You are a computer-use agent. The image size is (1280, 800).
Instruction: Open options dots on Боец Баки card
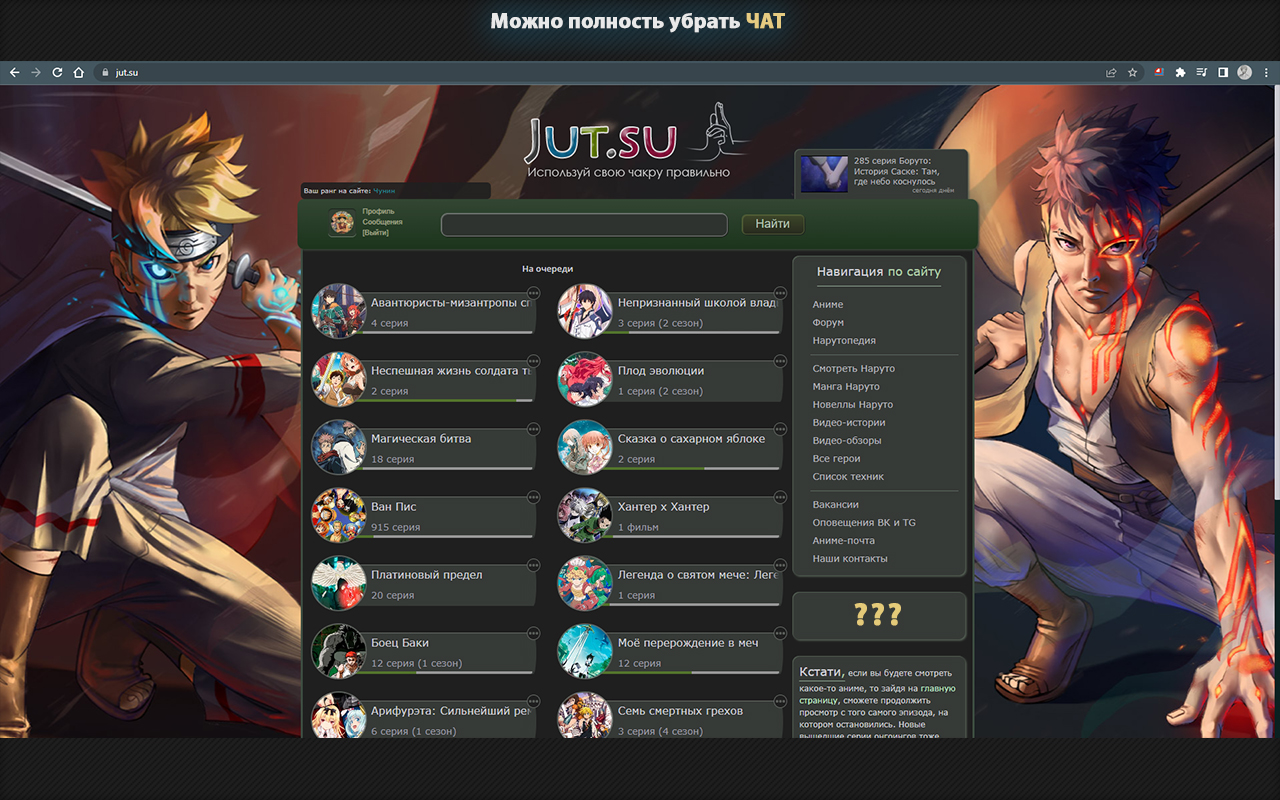(x=534, y=633)
